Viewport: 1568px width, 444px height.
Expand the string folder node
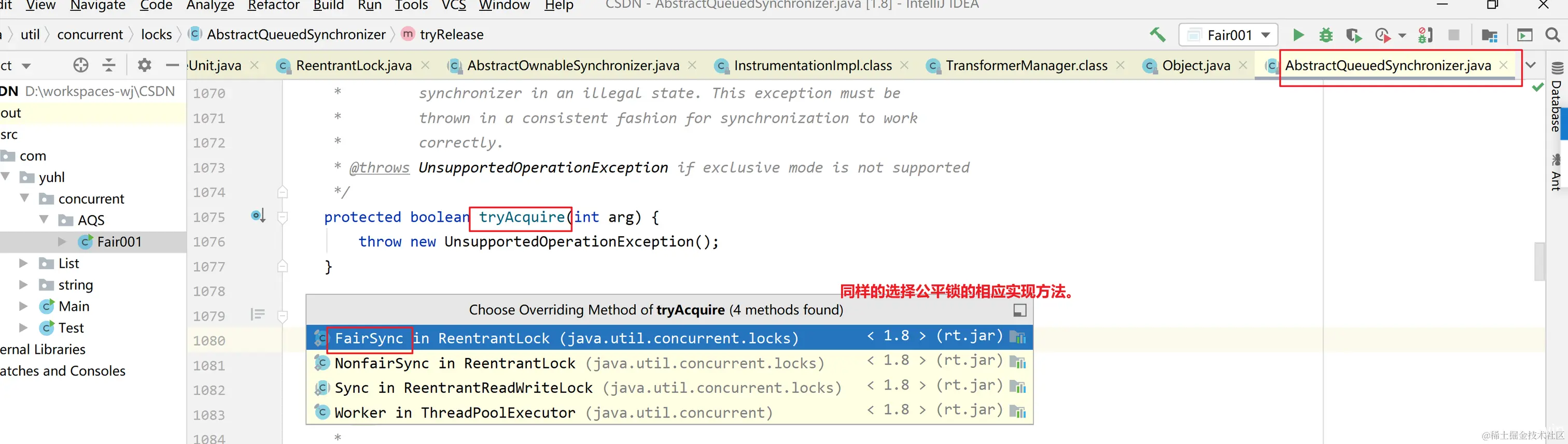pyautogui.click(x=23, y=284)
